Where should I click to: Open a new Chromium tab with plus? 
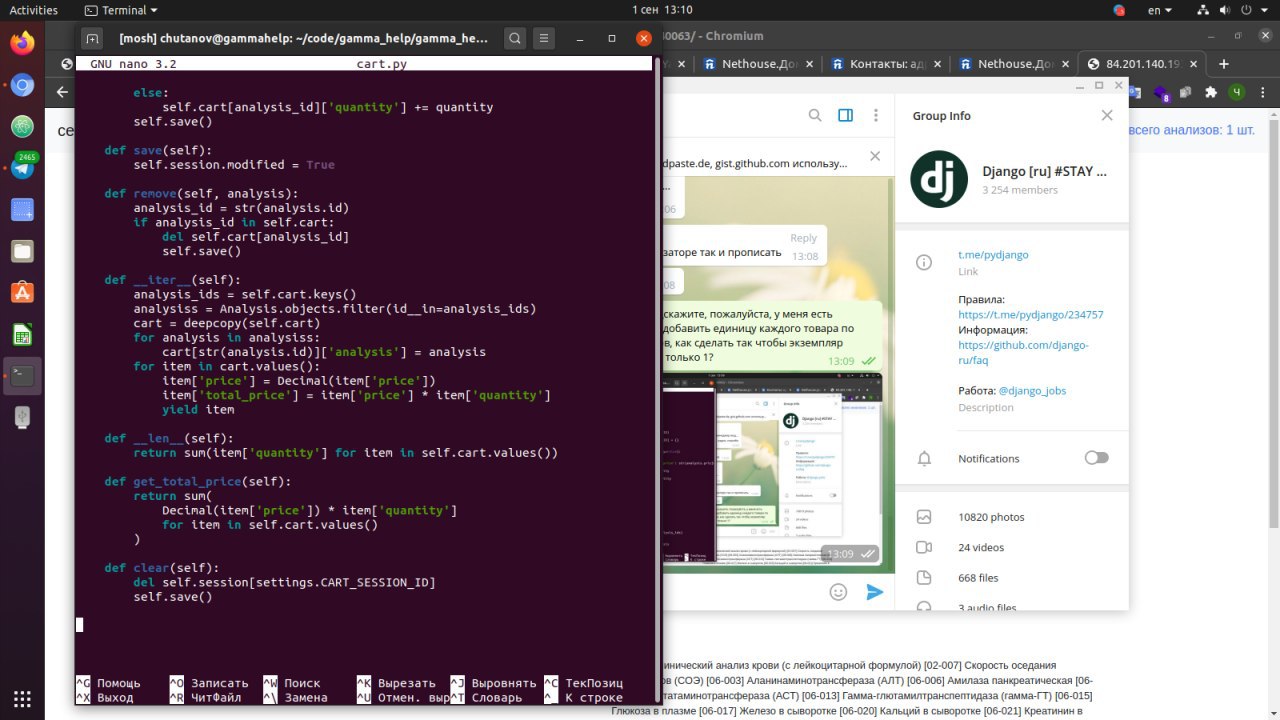[x=1223, y=64]
